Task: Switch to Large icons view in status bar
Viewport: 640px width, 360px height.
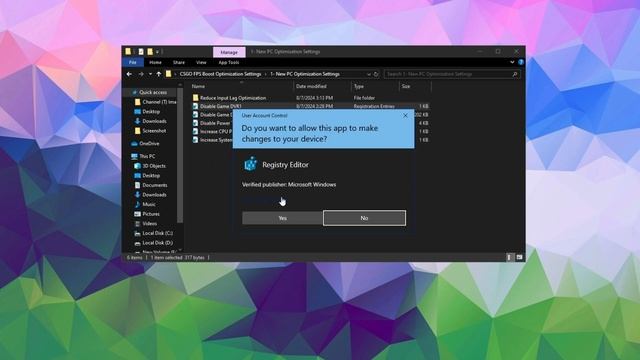Action: [x=519, y=258]
